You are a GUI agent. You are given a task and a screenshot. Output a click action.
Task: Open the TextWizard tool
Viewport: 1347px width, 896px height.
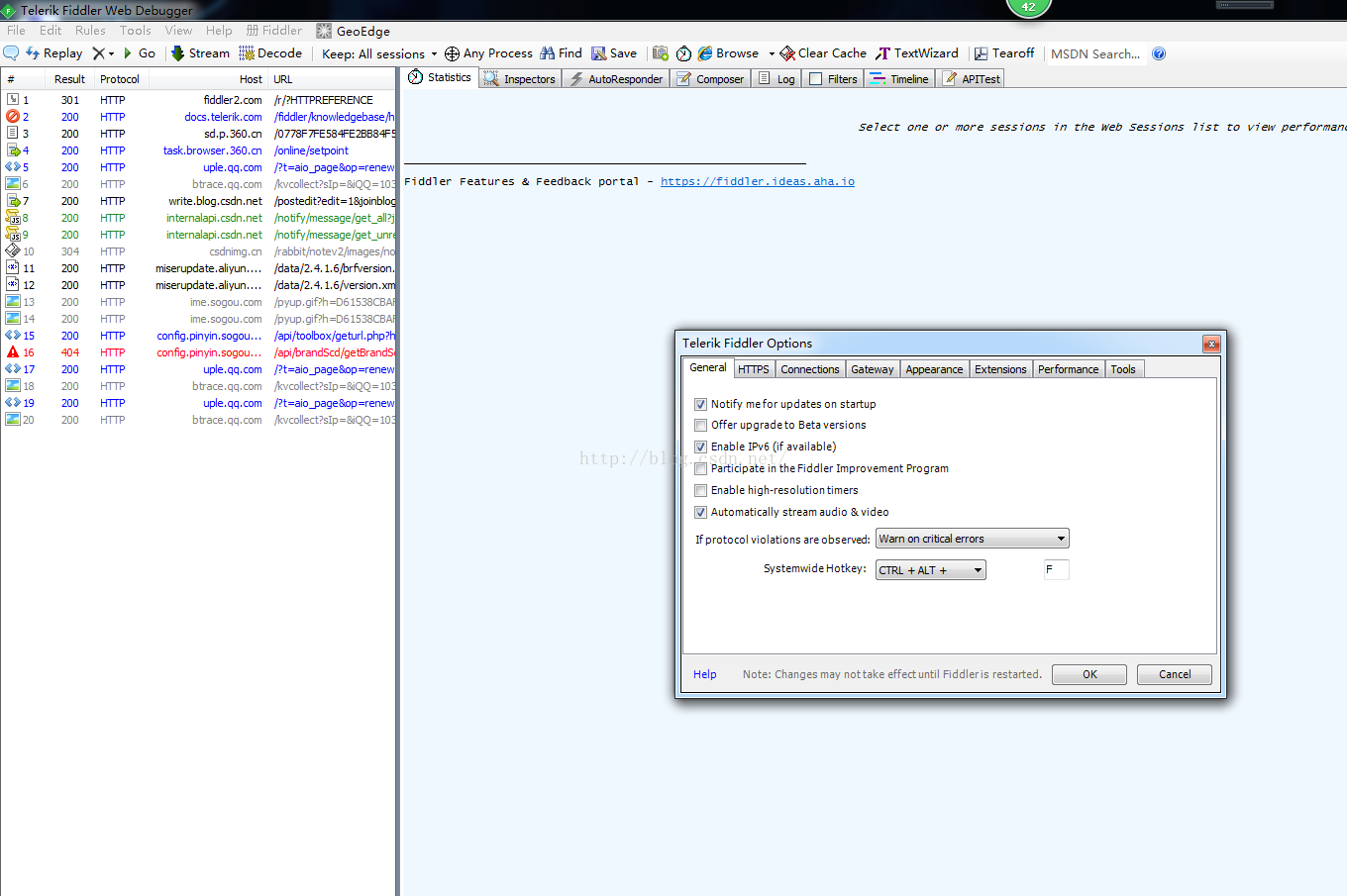pos(917,53)
